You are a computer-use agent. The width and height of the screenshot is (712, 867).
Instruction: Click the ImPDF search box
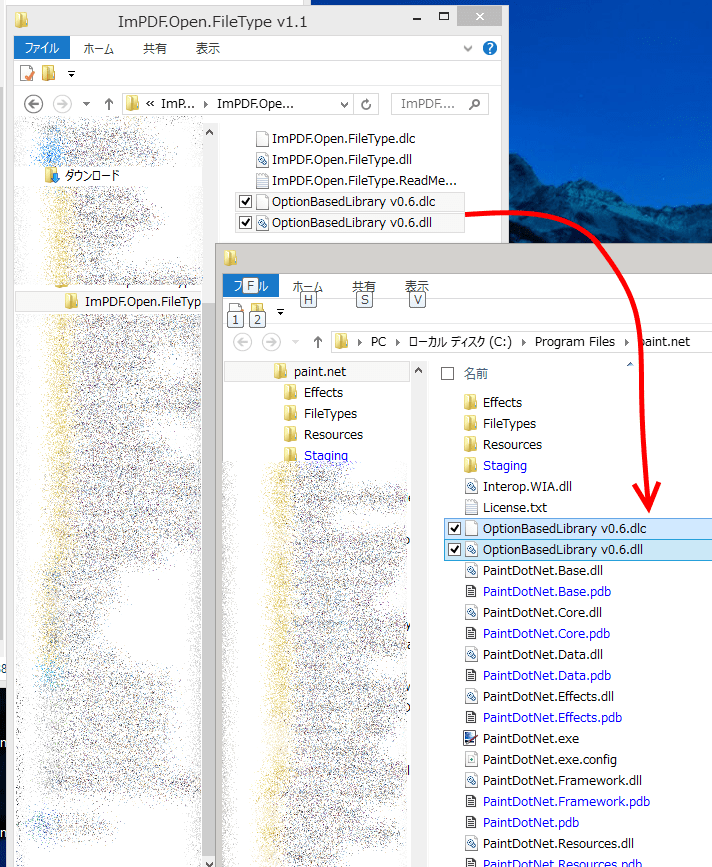(439, 104)
